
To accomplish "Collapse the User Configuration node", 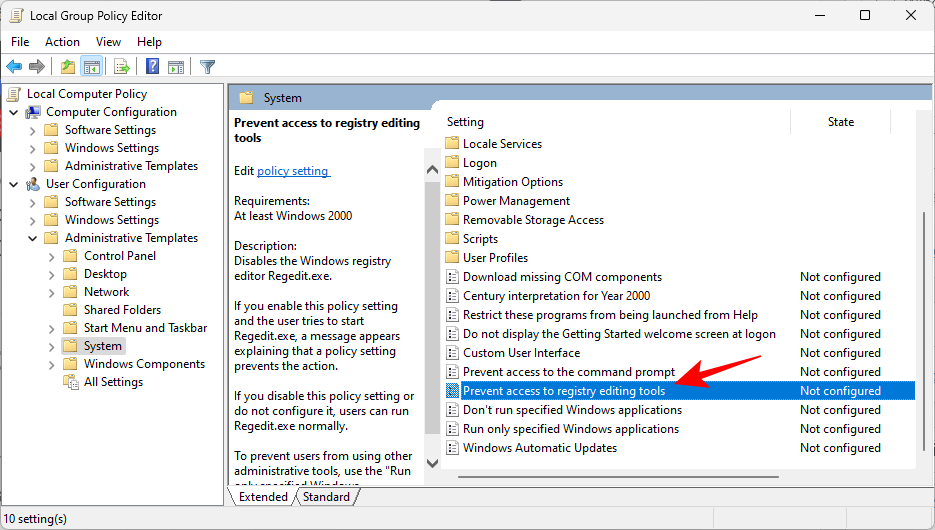I will pyautogui.click(x=14, y=184).
